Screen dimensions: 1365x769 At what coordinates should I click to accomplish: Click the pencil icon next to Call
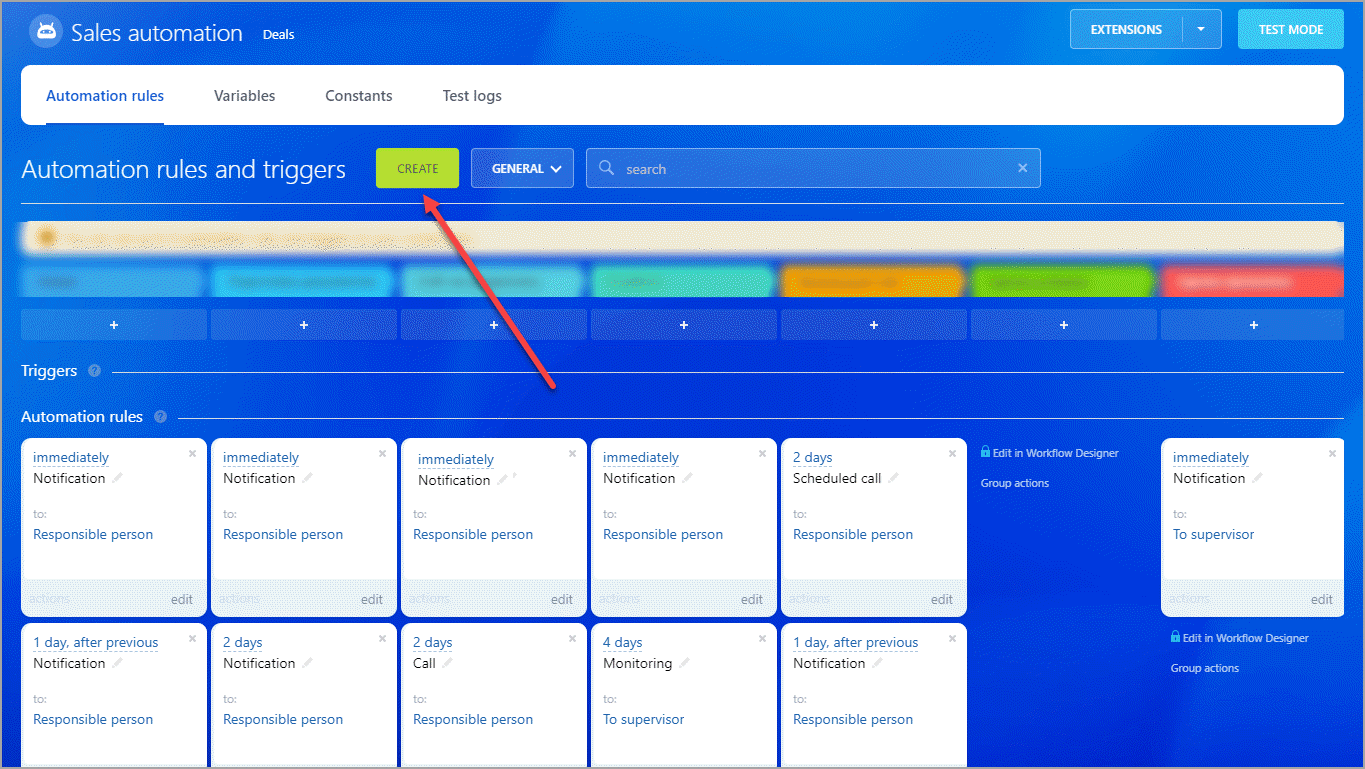point(447,663)
